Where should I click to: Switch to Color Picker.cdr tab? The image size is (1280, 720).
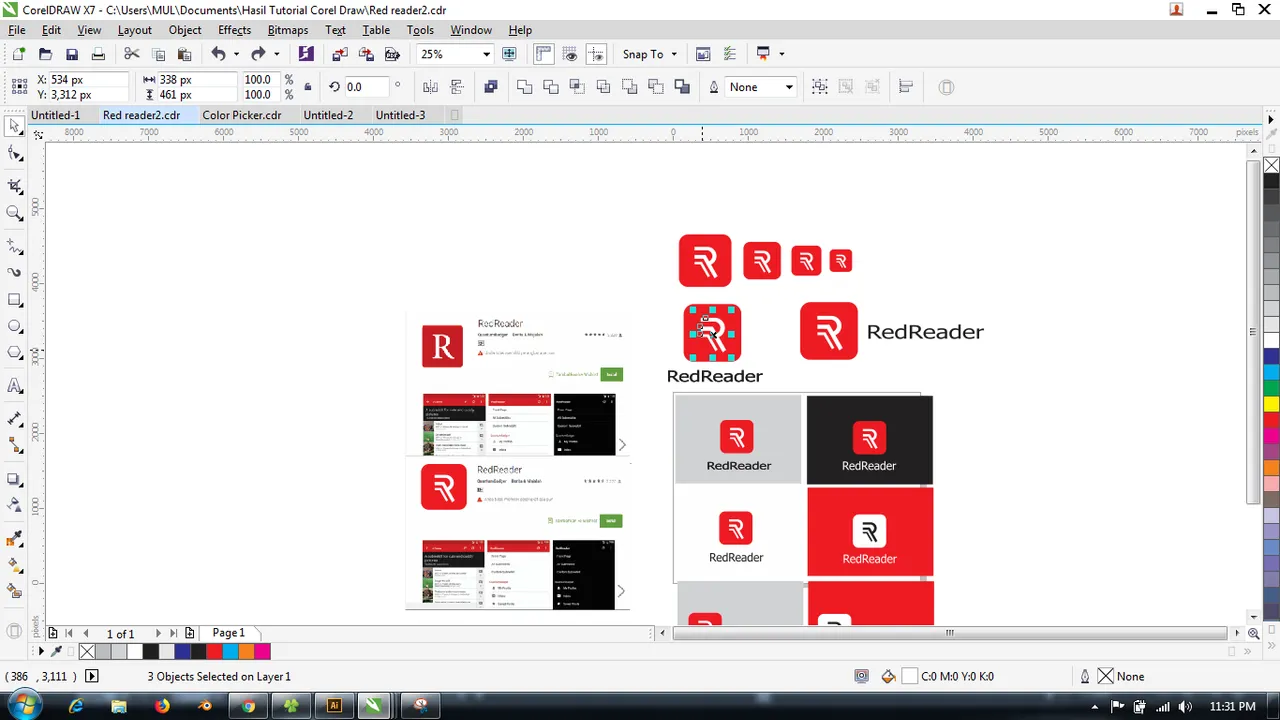(241, 115)
